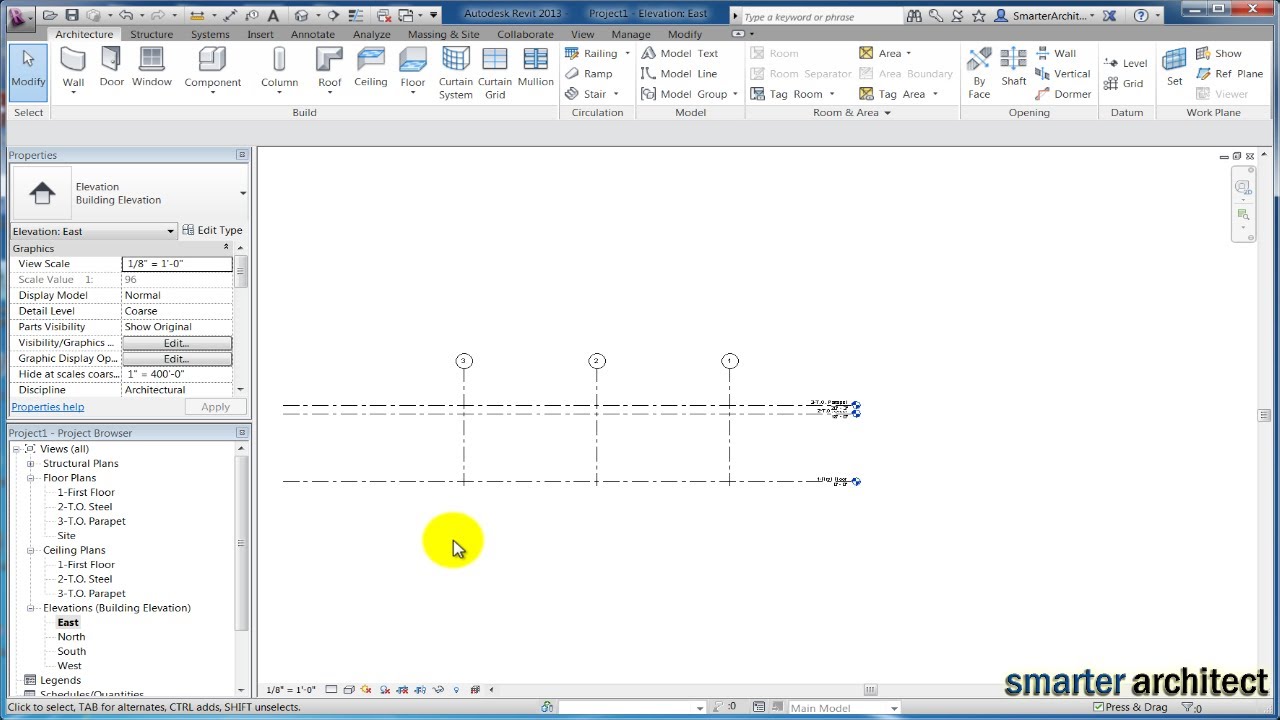The image size is (1280, 720).
Task: Open the 1-First Floor floor plan
Action: pos(86,492)
